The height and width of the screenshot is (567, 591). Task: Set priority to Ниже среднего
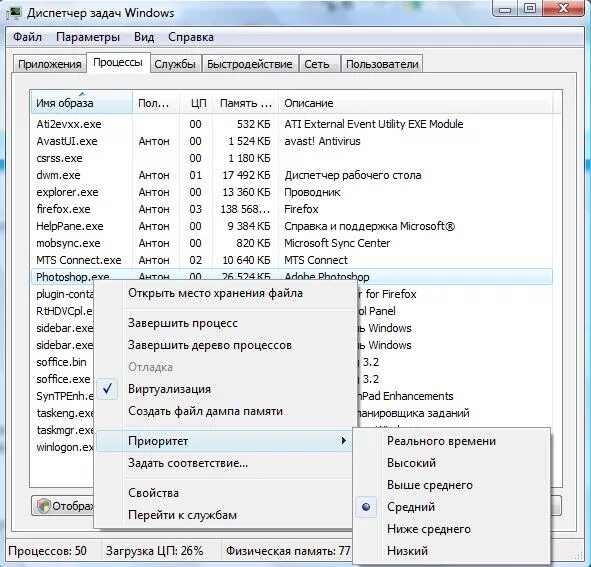pos(429,529)
